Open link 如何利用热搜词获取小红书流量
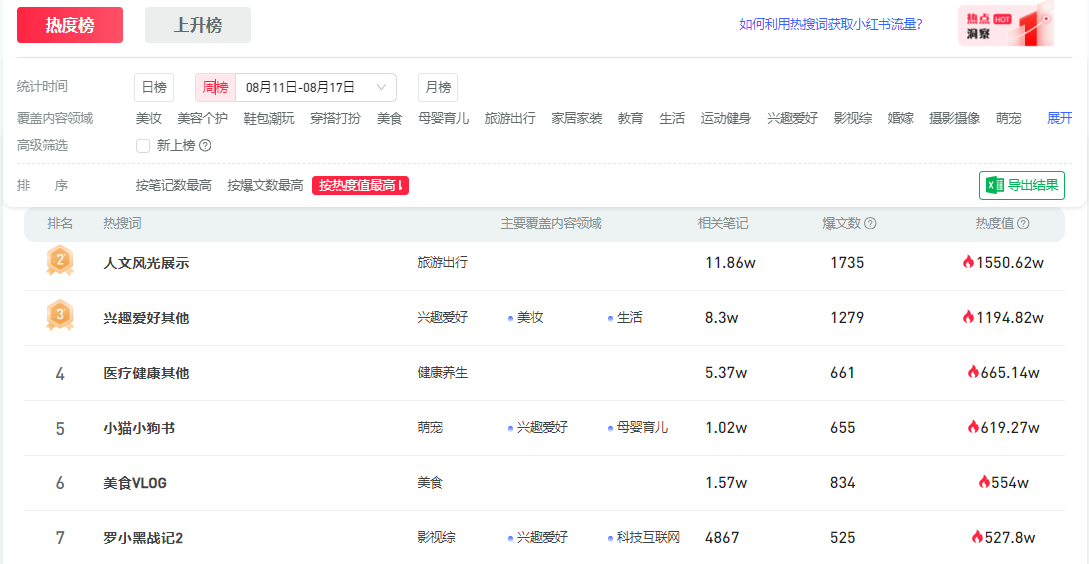 coord(830,25)
